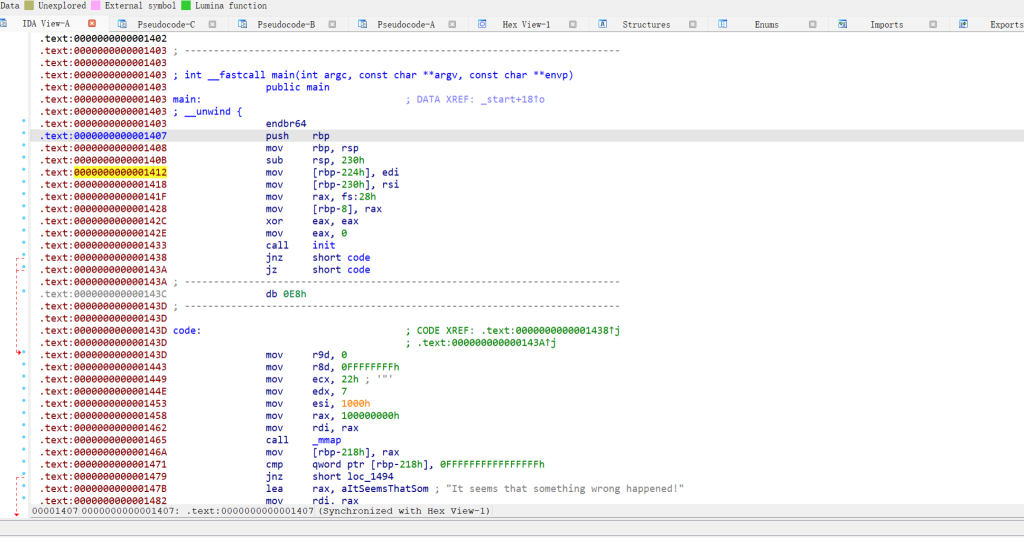Click the Pseudocode-A tab icon
The image size is (1024, 548).
(x=362, y=24)
